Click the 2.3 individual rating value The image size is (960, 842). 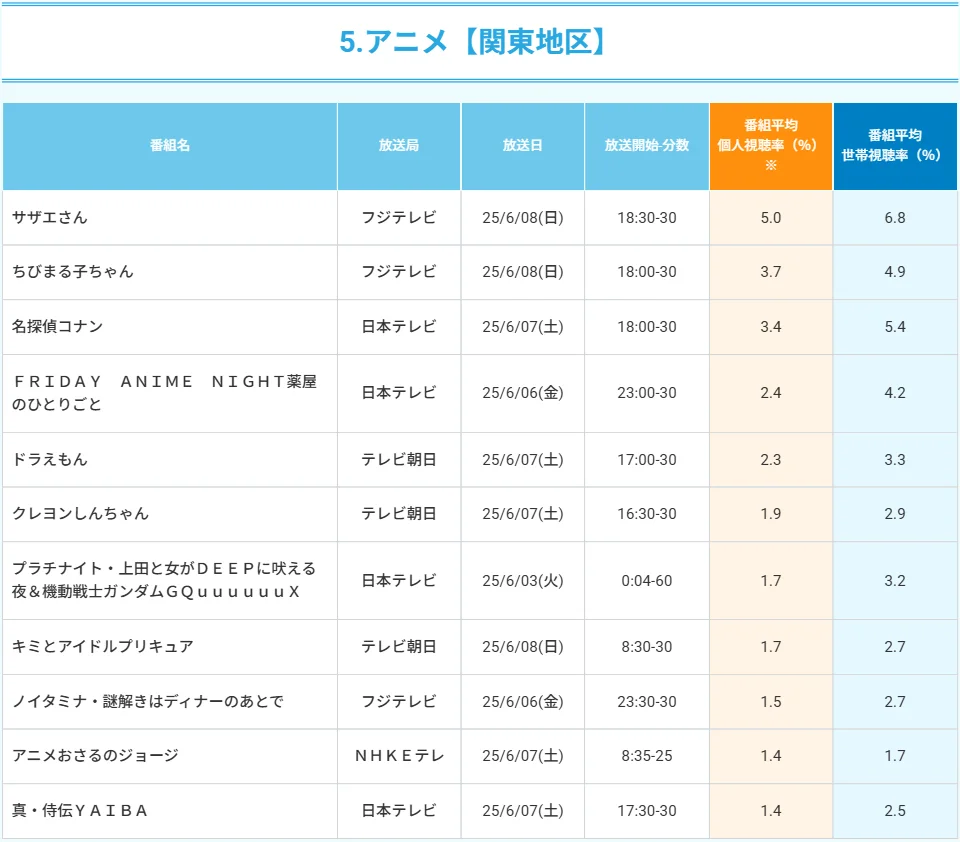pyautogui.click(x=770, y=459)
